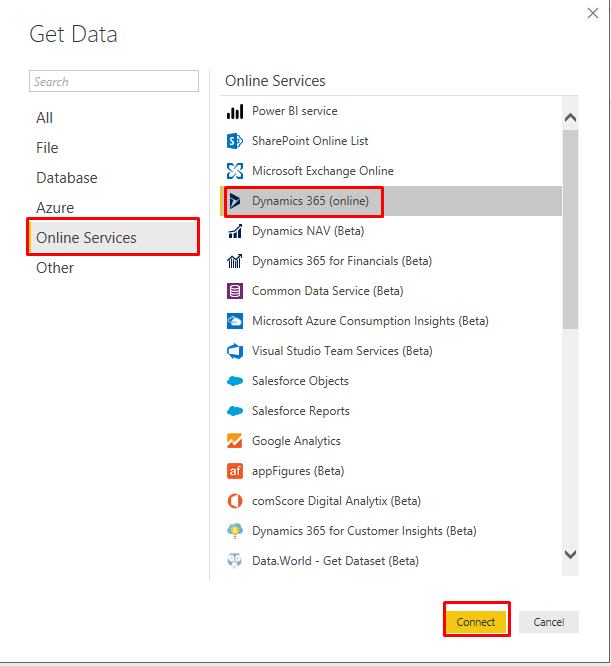Click the Dynamics NAV (Beta) icon
The height and width of the screenshot is (666, 611).
[235, 231]
